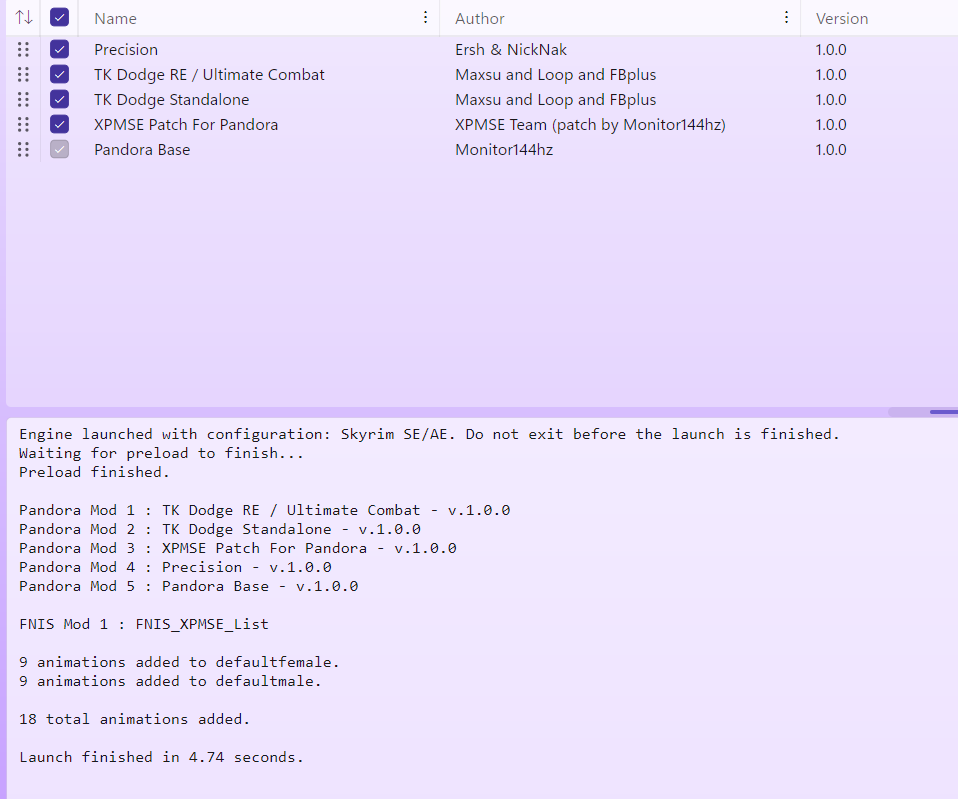Grab the drag handle for Precision row
The width and height of the screenshot is (958, 799).
[23, 49]
